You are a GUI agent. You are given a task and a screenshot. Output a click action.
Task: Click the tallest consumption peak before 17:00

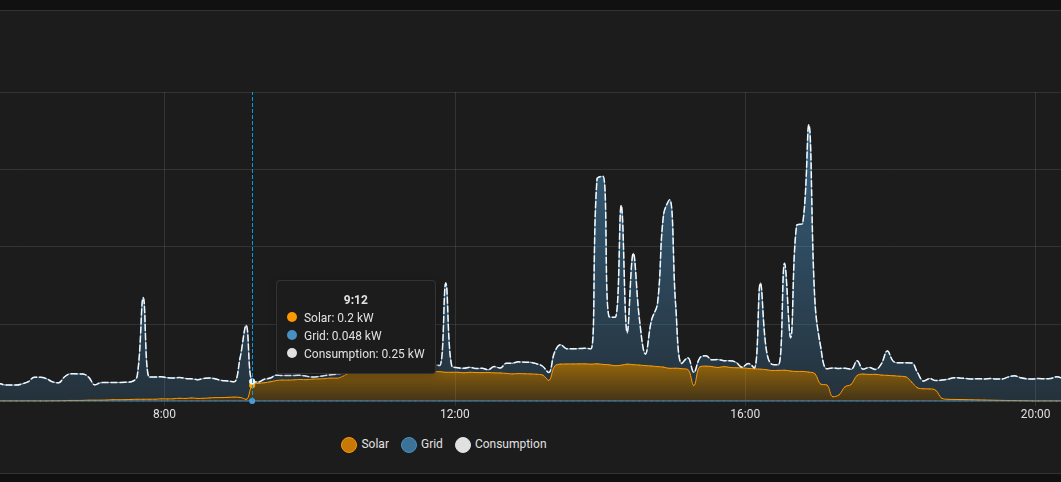click(x=808, y=127)
